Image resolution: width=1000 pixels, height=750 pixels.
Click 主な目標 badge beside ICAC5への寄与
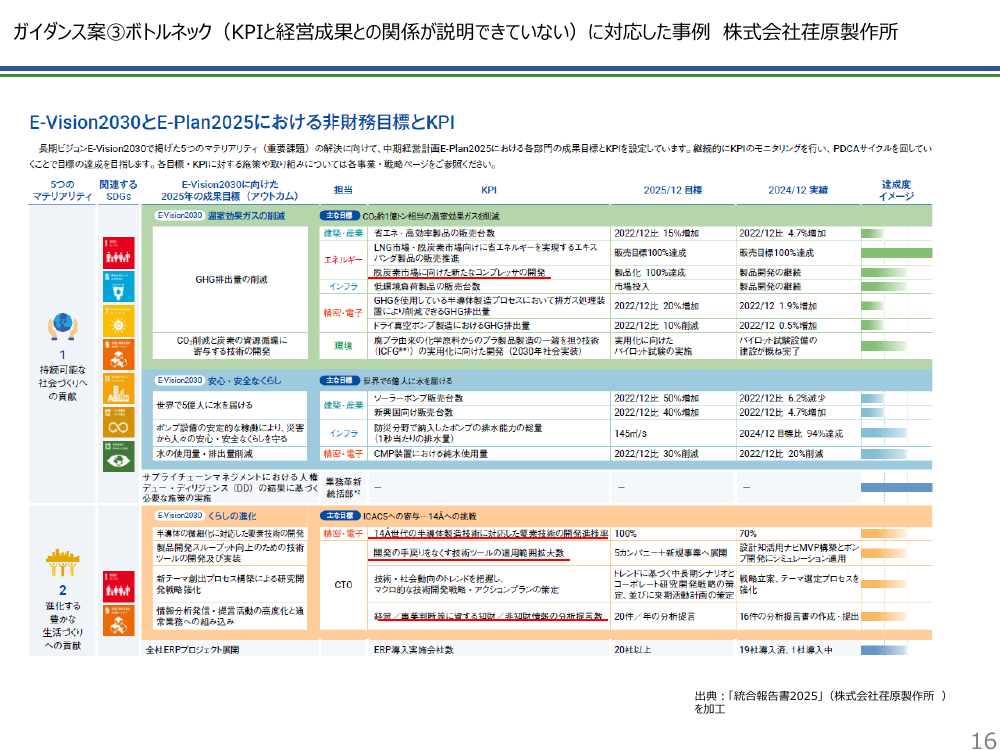click(339, 515)
